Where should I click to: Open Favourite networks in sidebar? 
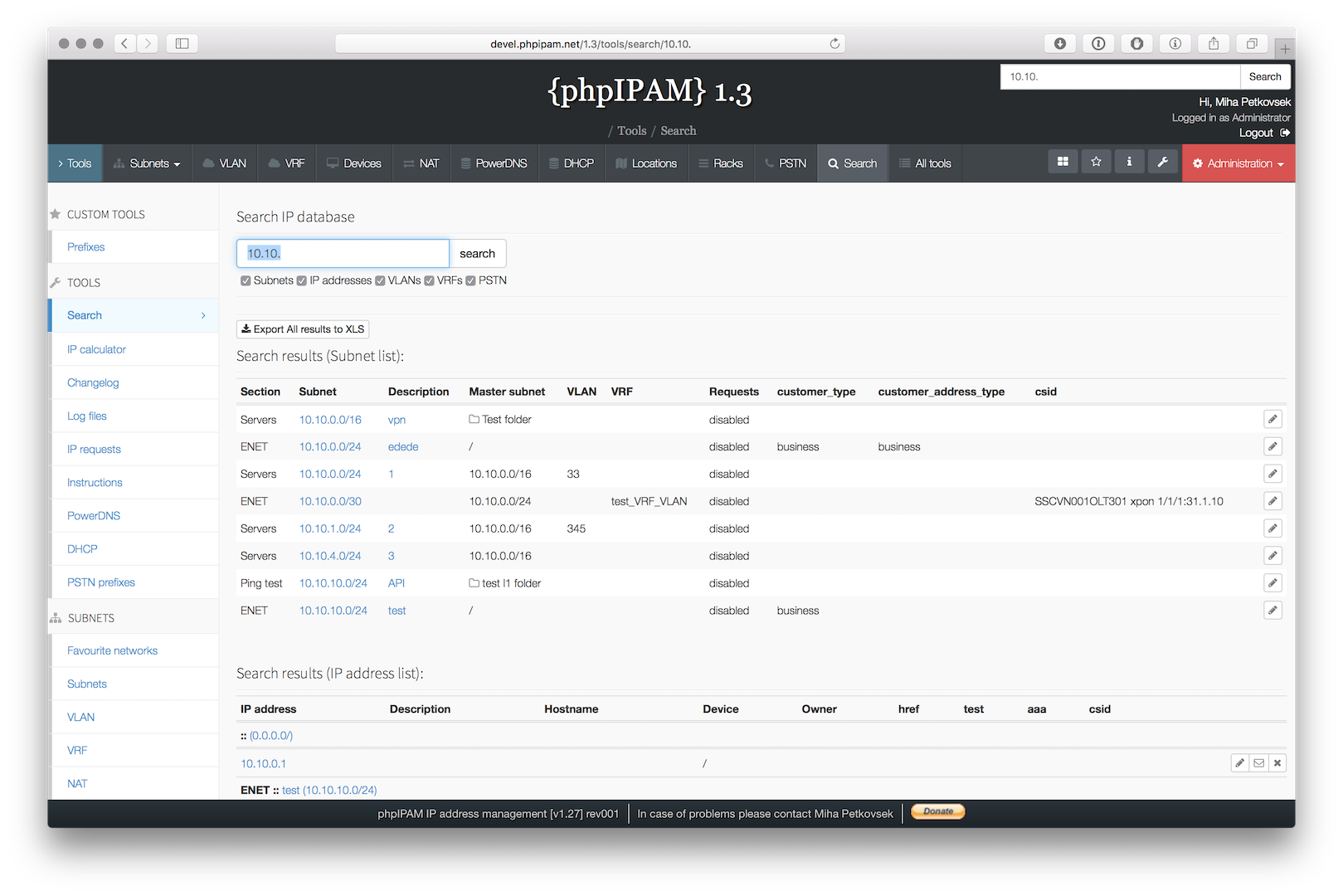click(134, 650)
